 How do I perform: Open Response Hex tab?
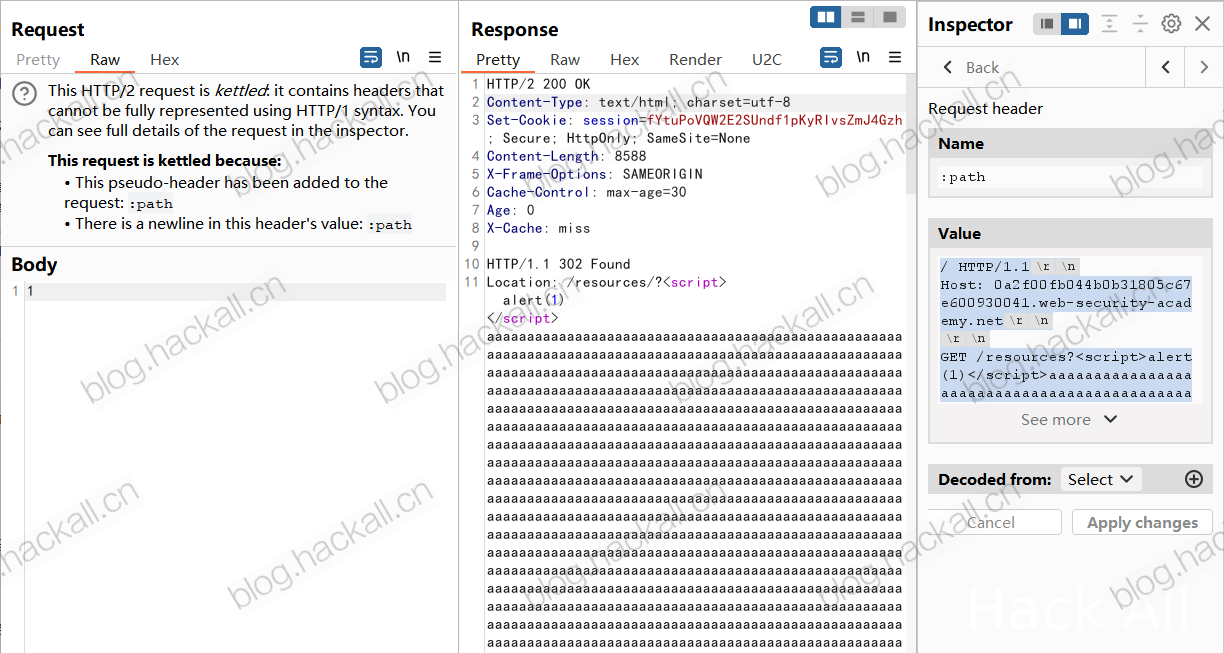coord(625,60)
